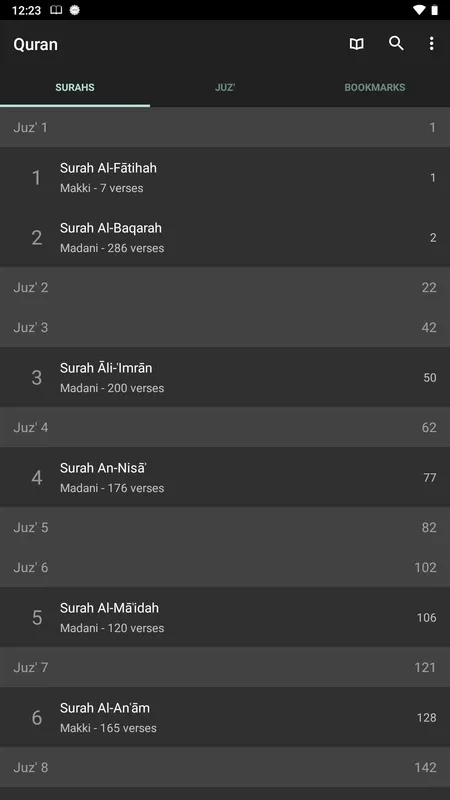
Task: Open Surah Āli-'Imrān entry
Action: click(225, 377)
